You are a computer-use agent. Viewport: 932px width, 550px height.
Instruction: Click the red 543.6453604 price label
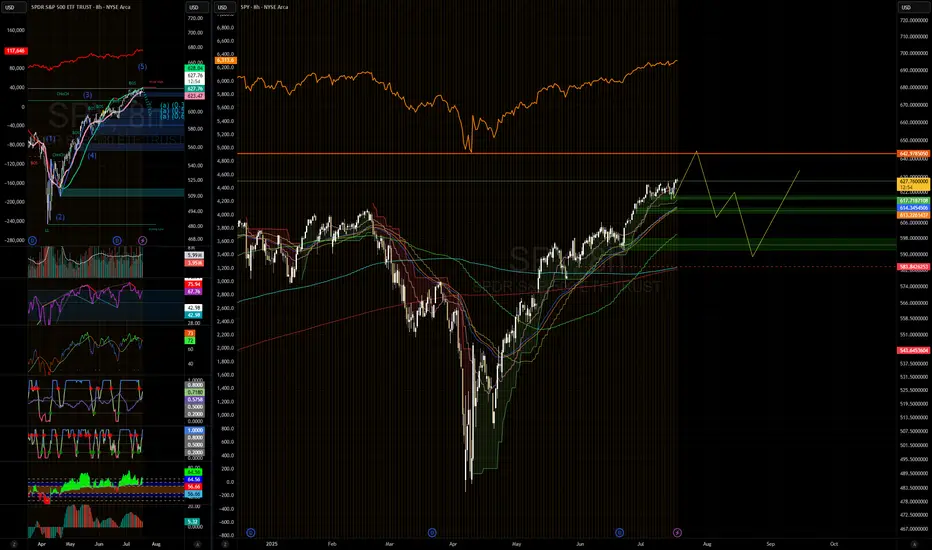pos(914,350)
